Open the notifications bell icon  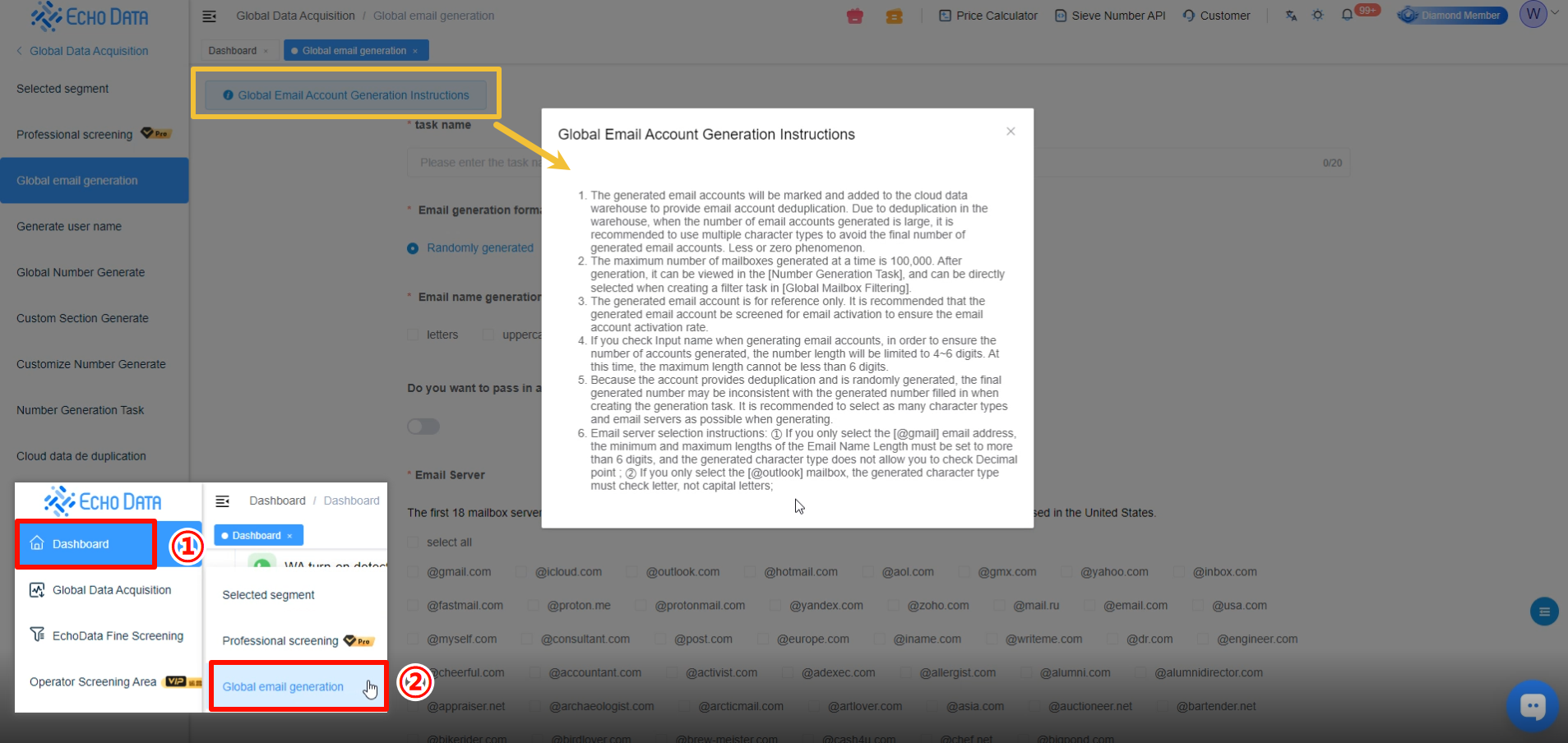(1347, 16)
